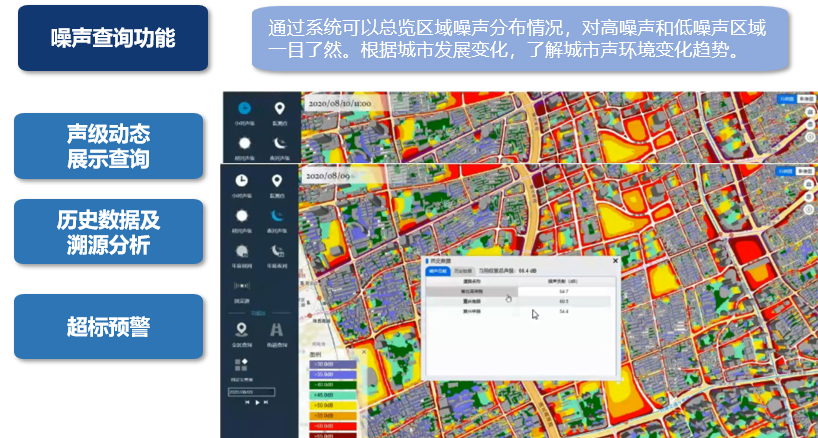Click the play button under date field
818x438 pixels.
[260, 402]
